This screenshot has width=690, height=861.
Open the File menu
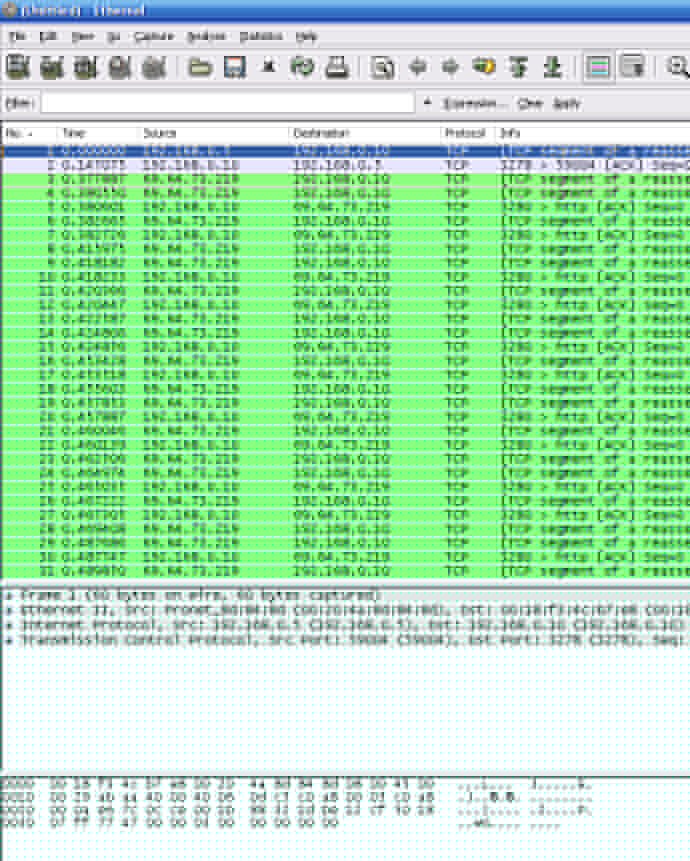coord(17,36)
